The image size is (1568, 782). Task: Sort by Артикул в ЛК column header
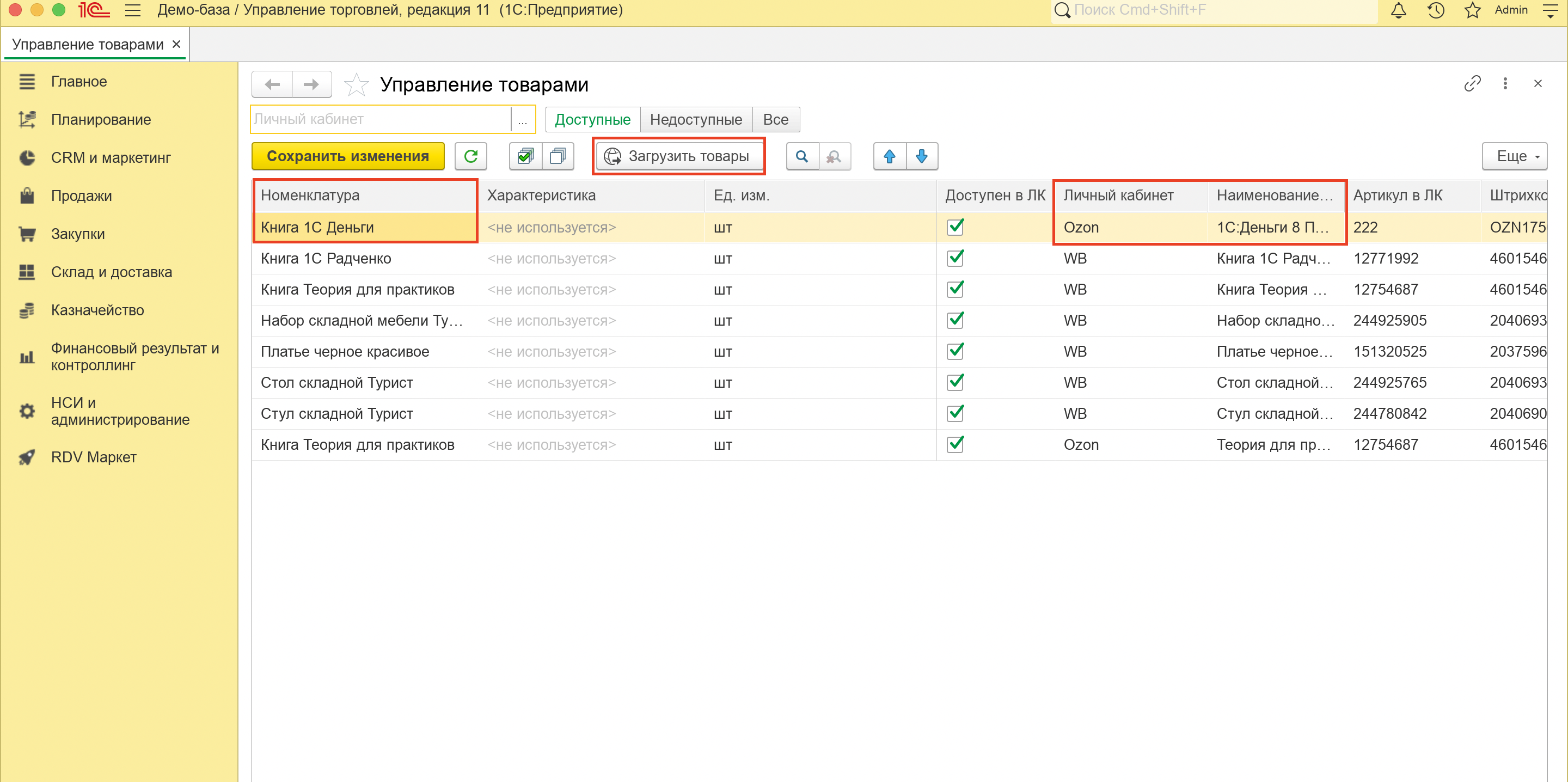[1412, 195]
